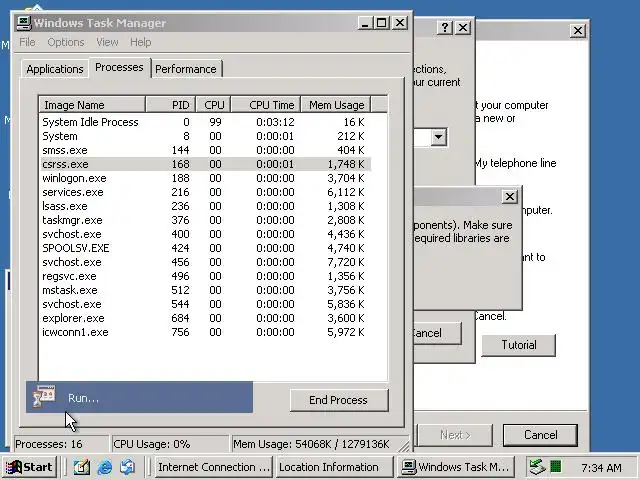
Task: Open the dropdown in Location Information dialog
Action: pyautogui.click(x=439, y=137)
